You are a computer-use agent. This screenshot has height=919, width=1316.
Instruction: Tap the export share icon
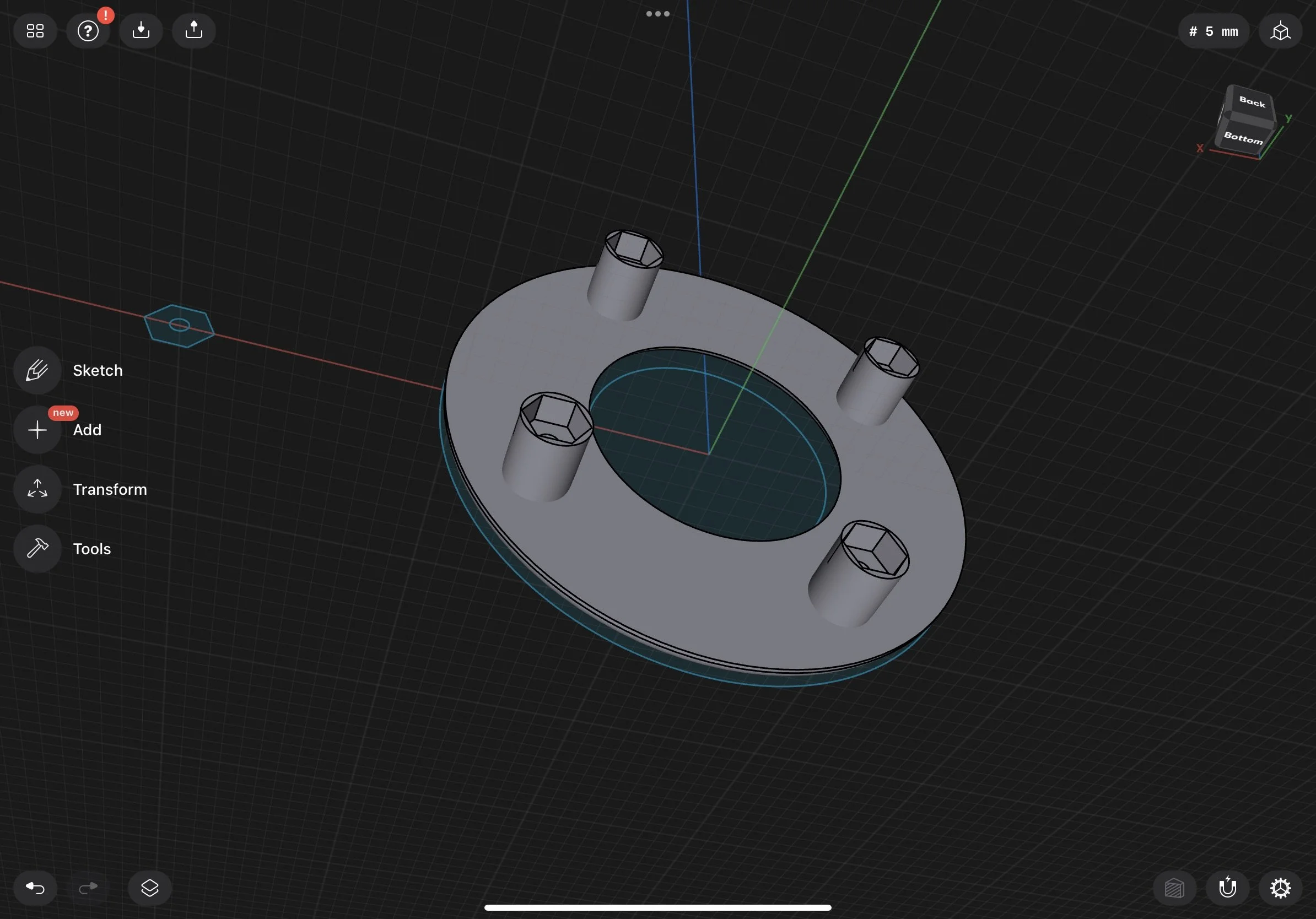(194, 31)
